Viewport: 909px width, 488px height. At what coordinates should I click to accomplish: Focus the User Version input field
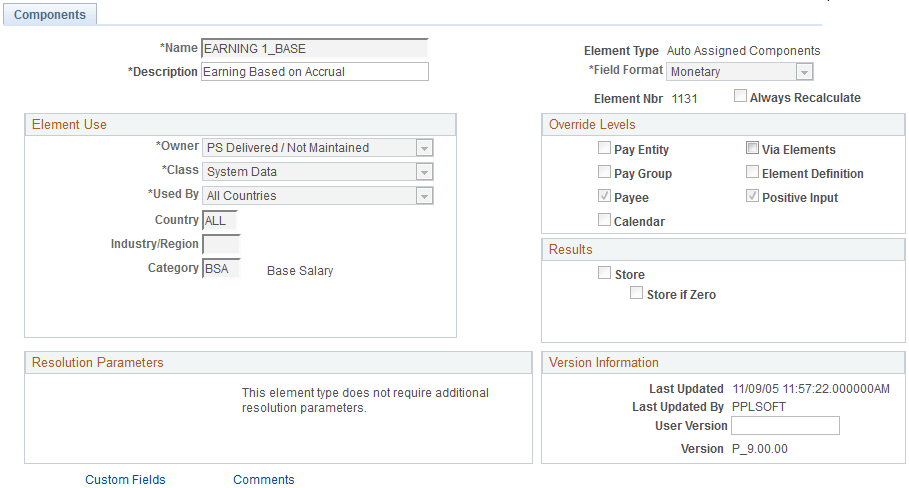coord(785,425)
